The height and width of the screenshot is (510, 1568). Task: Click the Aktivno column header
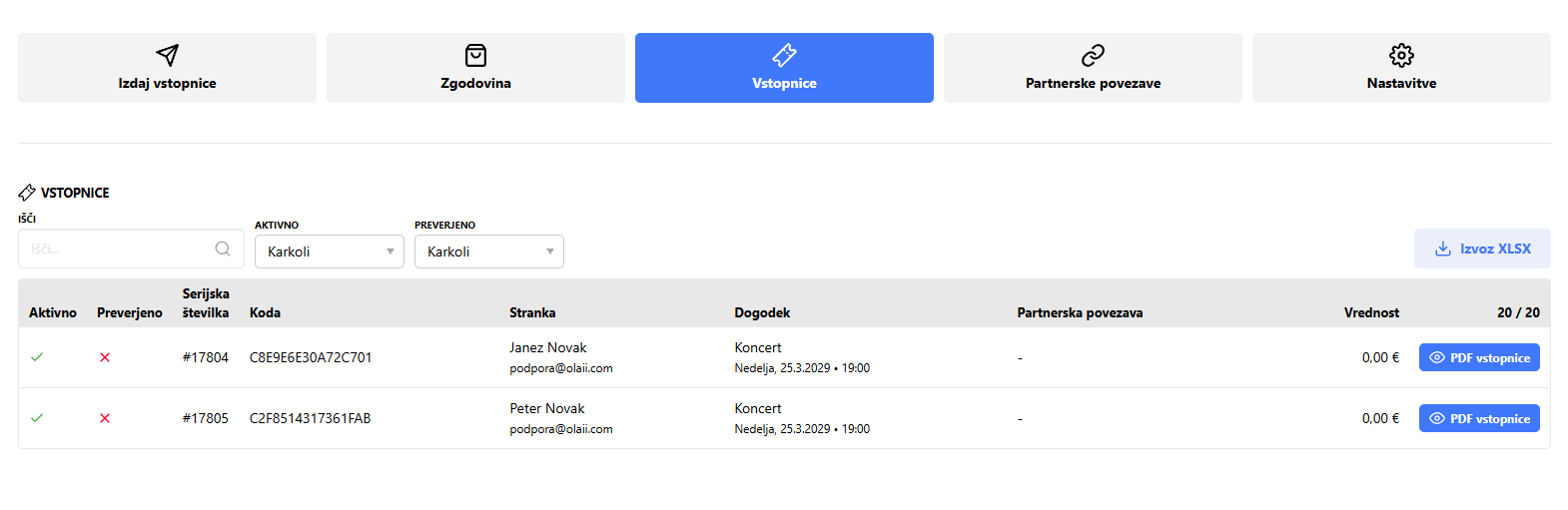pos(53,312)
